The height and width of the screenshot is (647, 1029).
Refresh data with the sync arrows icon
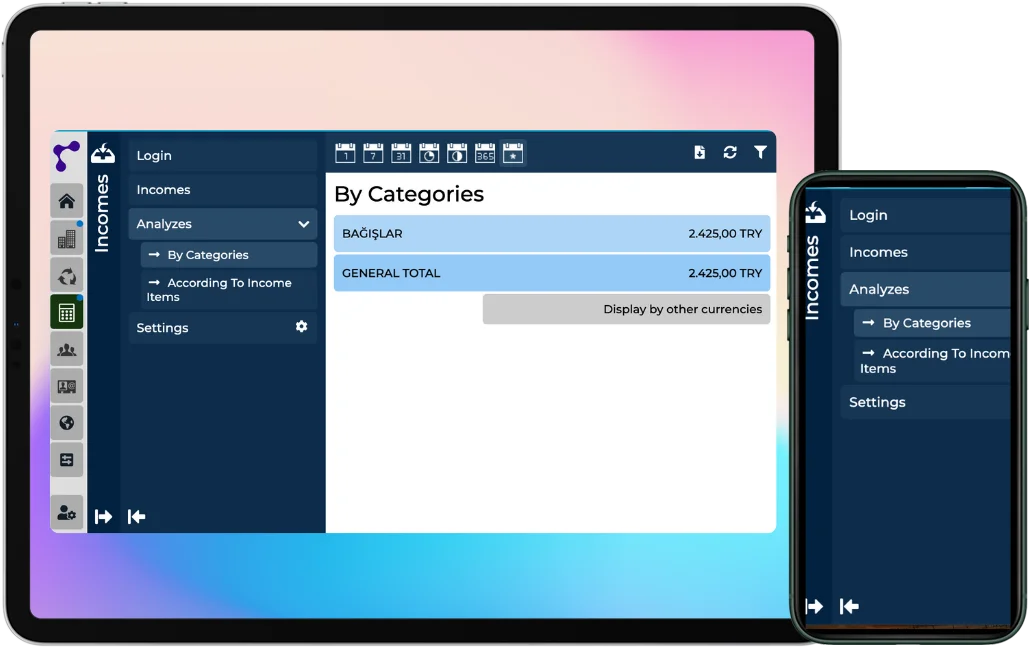730,152
